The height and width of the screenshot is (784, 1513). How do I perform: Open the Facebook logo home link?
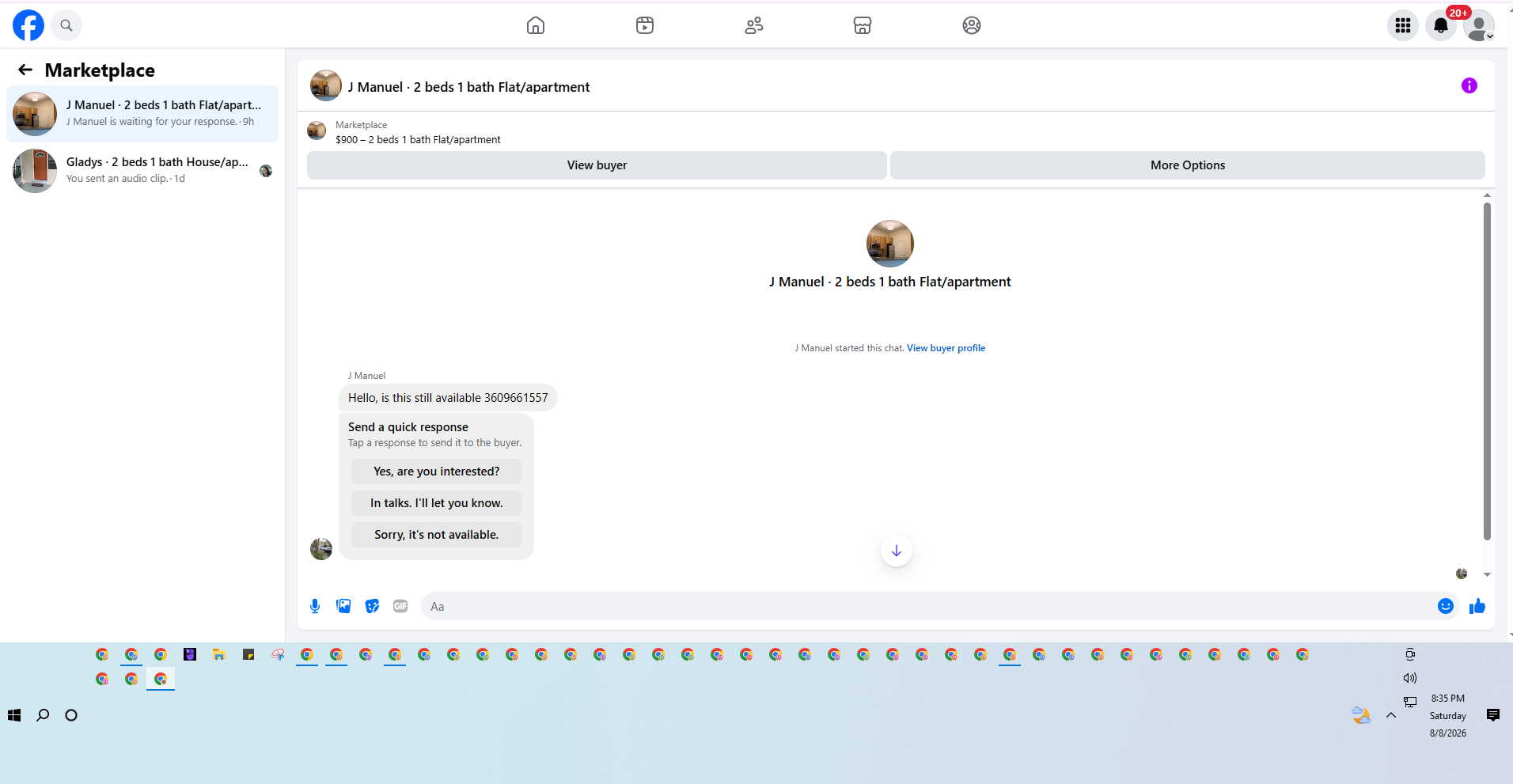(28, 25)
